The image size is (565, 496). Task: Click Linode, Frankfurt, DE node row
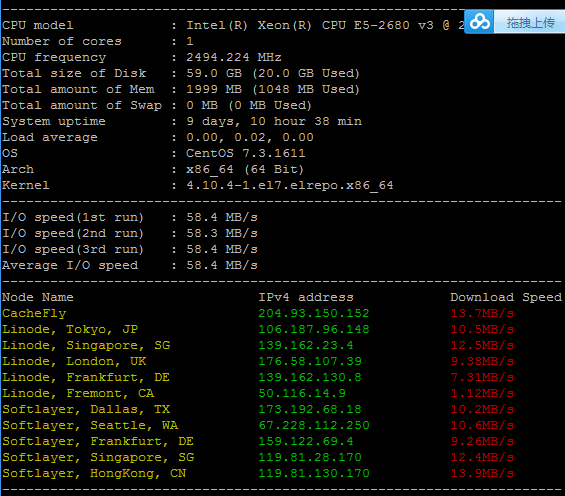86,377
